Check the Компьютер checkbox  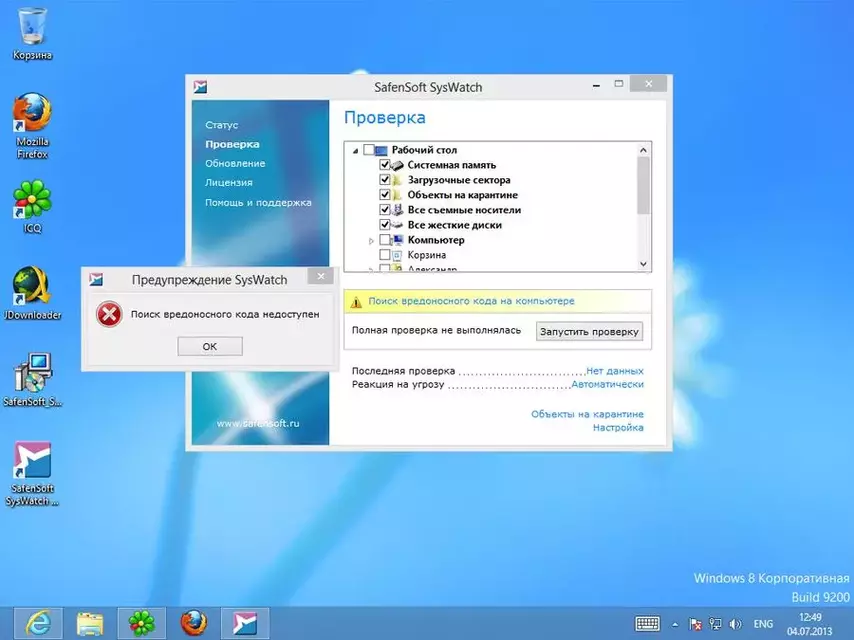385,240
